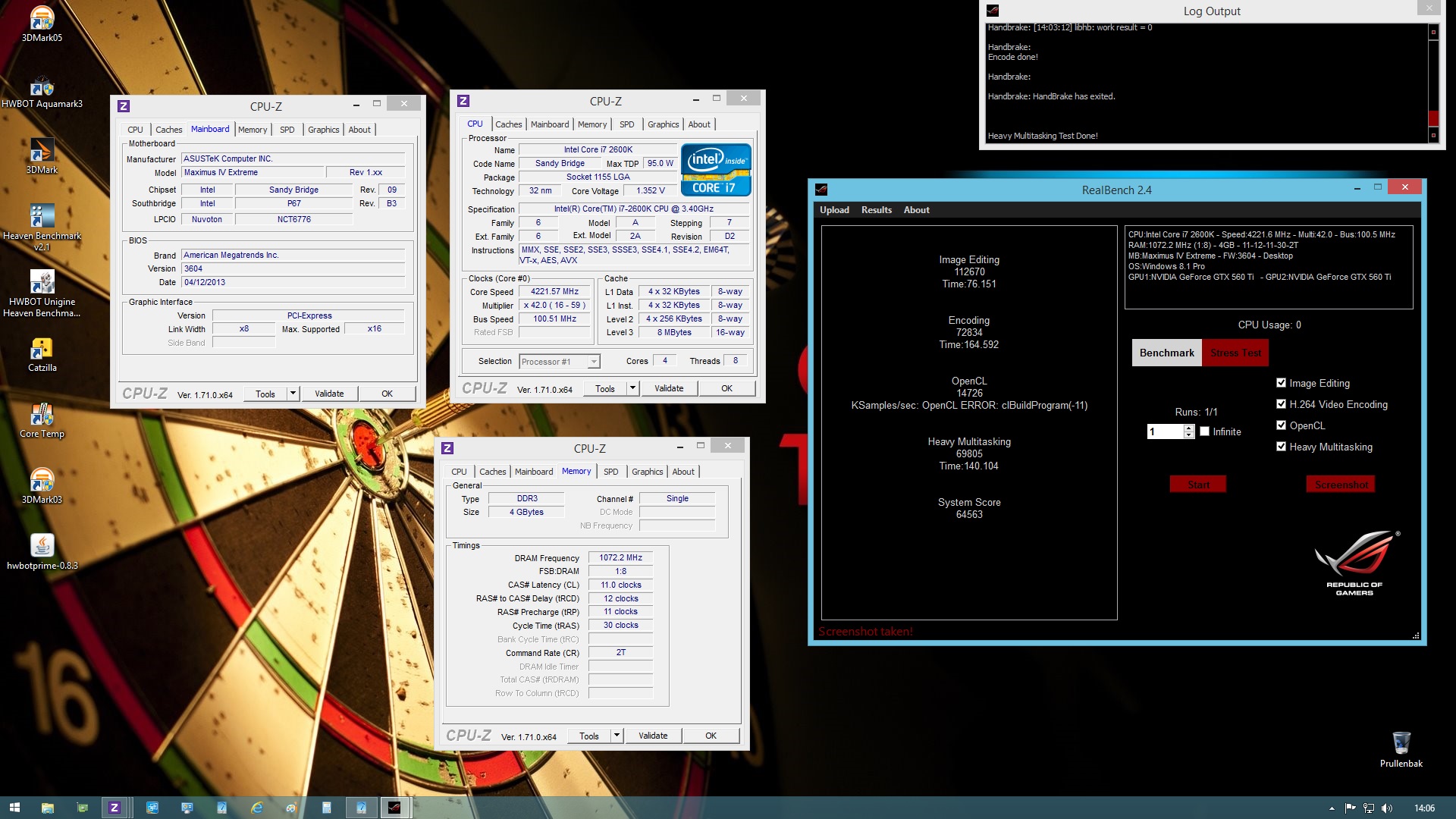The width and height of the screenshot is (1456, 819).
Task: Select the 3DMark03 desktop icon
Action: 42,487
